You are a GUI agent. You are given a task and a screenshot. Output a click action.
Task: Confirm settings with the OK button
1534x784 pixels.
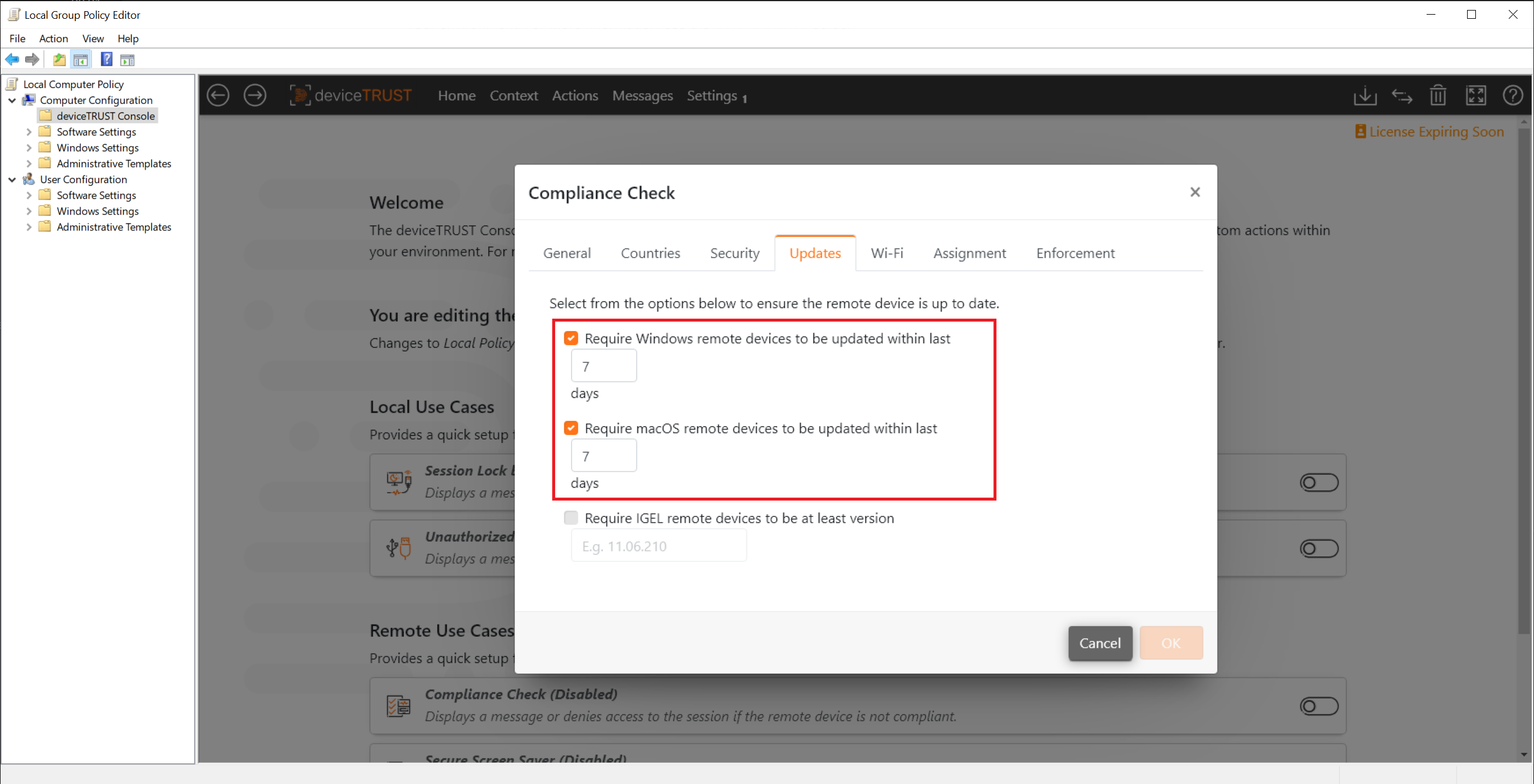[1171, 643]
